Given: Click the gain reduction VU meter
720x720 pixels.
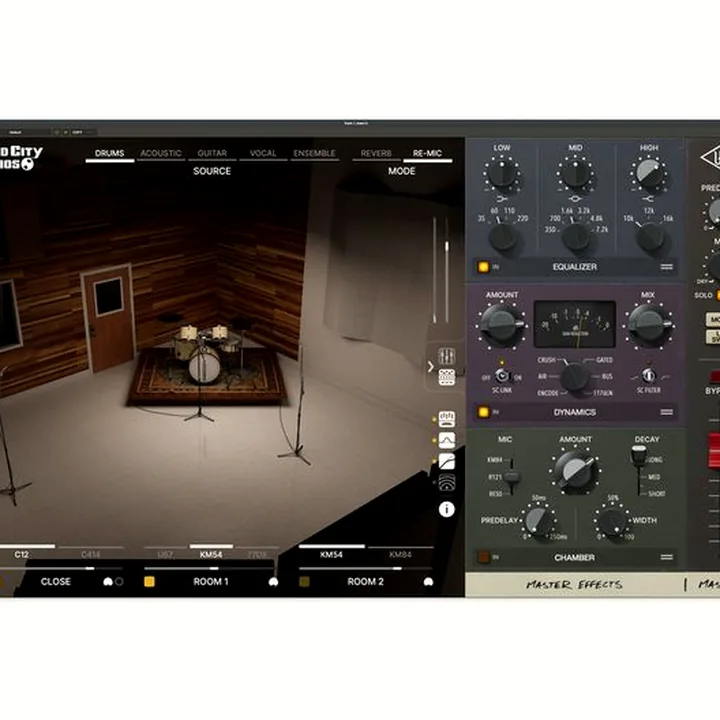Looking at the screenshot, I should tap(575, 324).
